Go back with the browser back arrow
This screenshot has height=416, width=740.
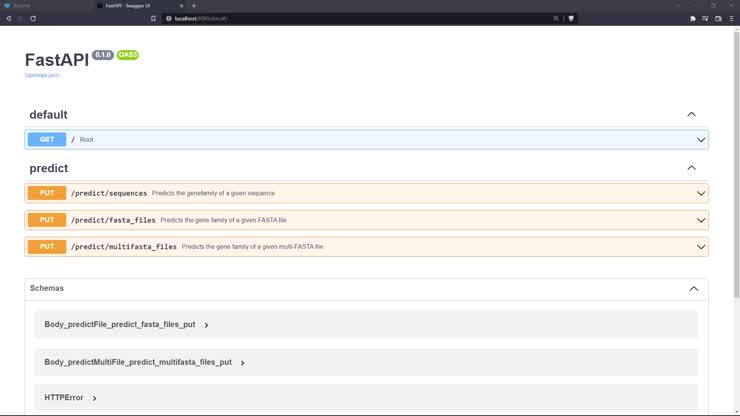pos(8,18)
